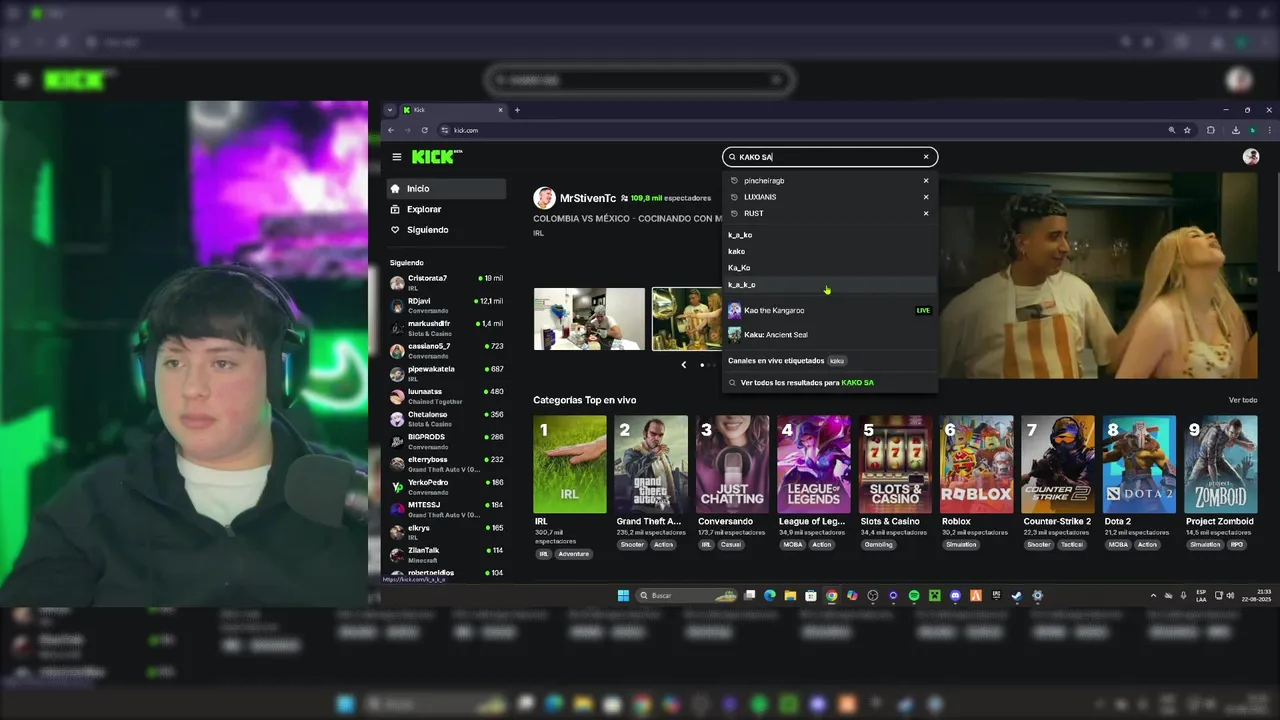Open followed channel RDjavi

click(446, 305)
